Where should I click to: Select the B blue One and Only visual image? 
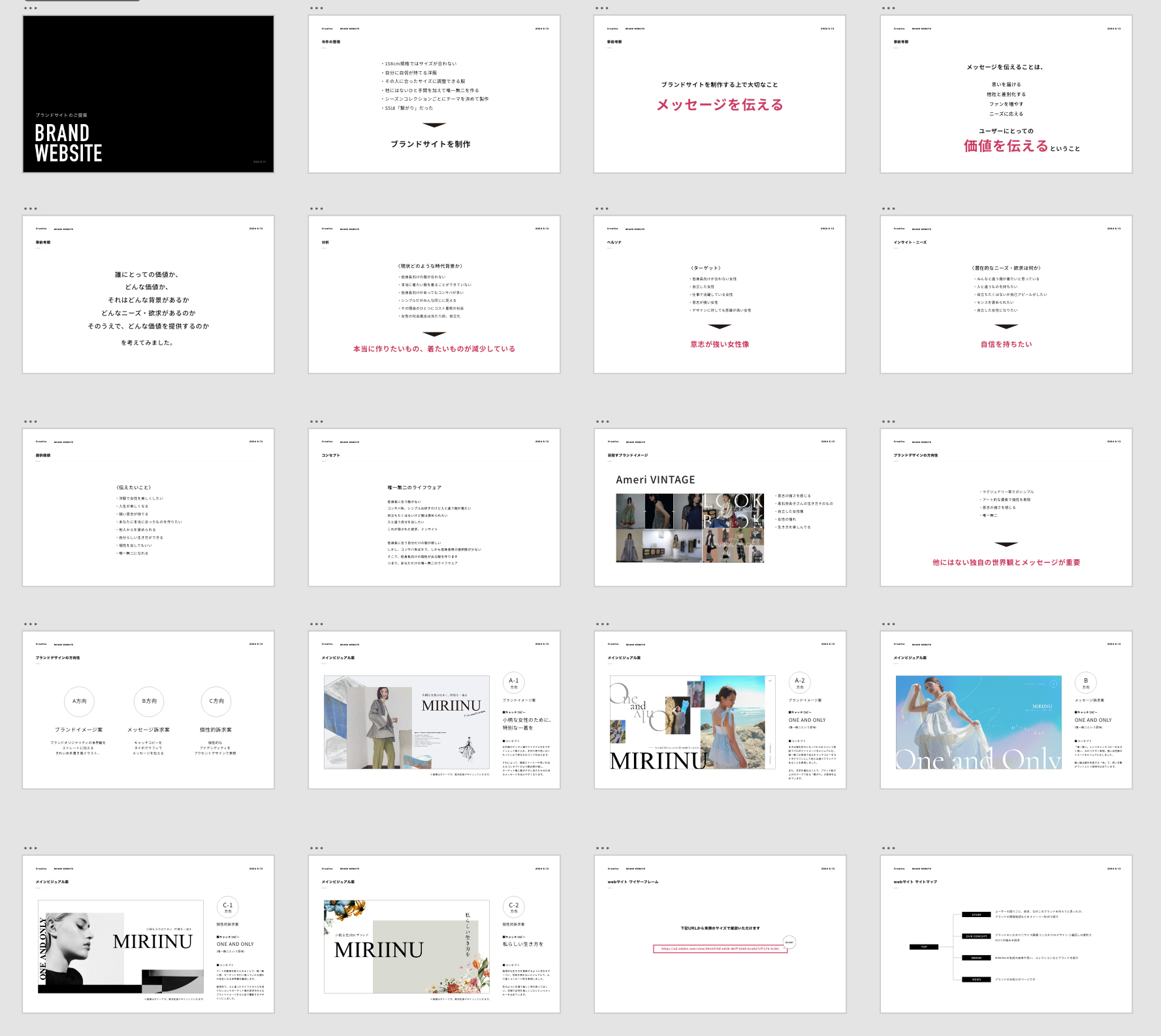[979, 722]
